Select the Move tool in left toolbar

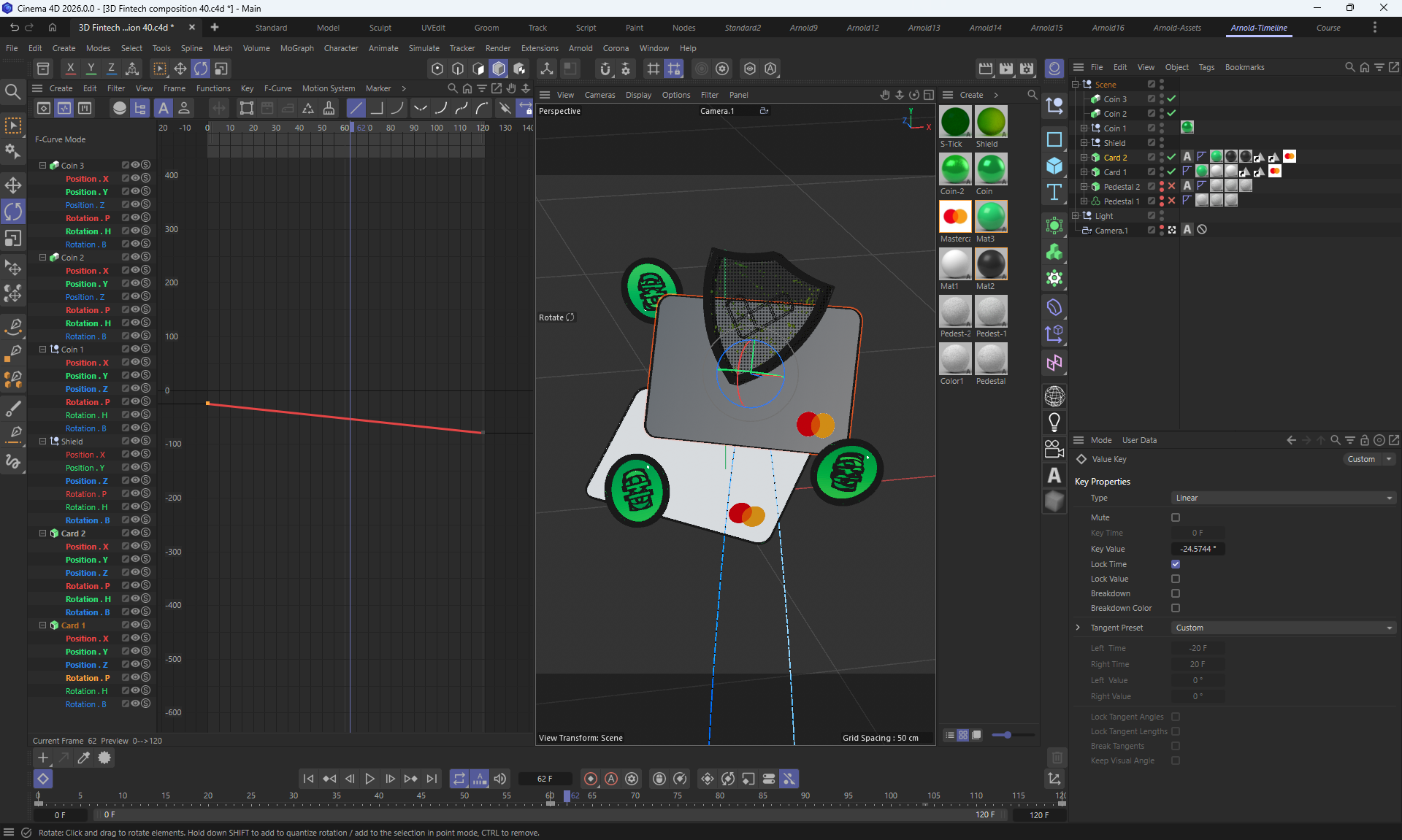[13, 185]
